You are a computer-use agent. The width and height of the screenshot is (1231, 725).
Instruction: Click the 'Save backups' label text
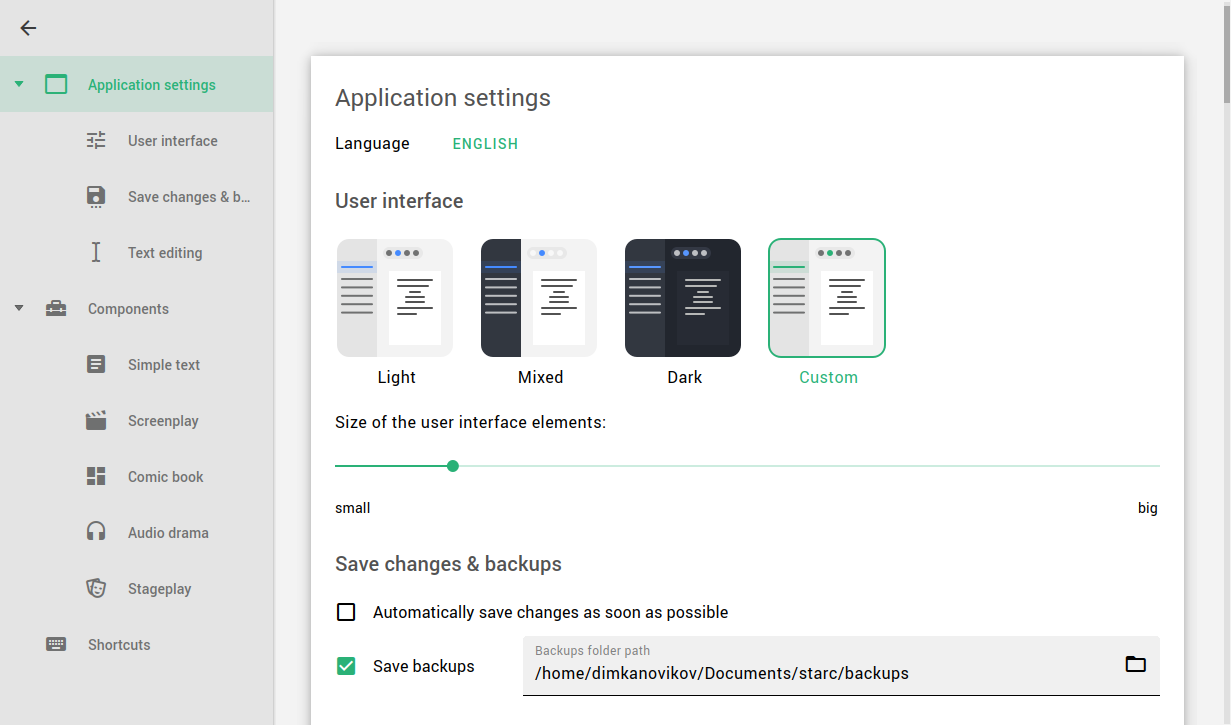click(424, 666)
